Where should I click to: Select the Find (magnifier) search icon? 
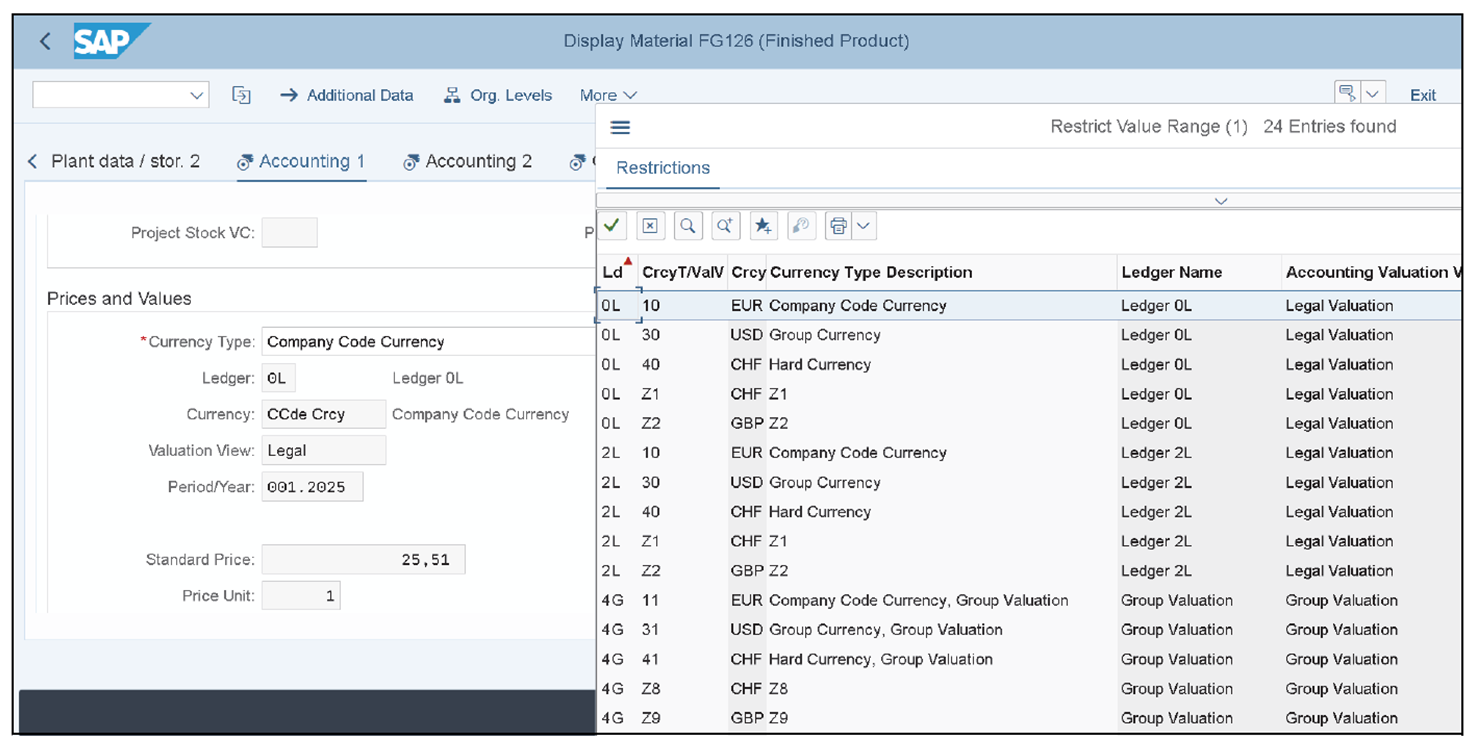click(x=688, y=225)
